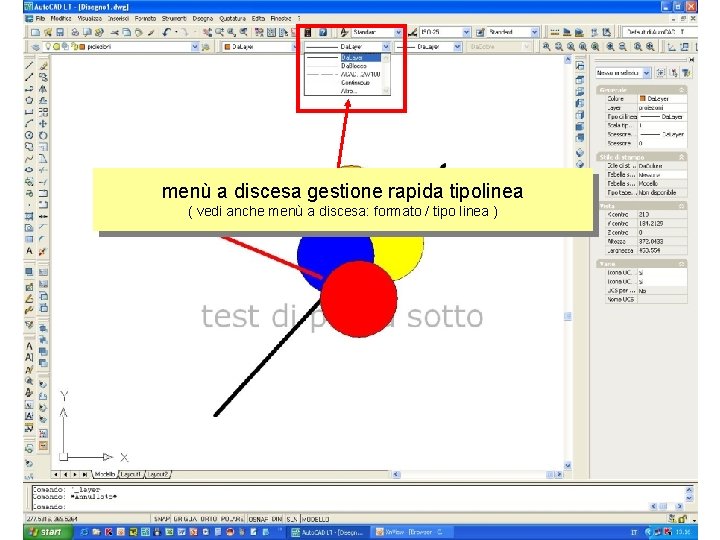Open the 'Nessuna selezione' dropdown in Properties
The width and height of the screenshot is (720, 540).
tap(647, 73)
